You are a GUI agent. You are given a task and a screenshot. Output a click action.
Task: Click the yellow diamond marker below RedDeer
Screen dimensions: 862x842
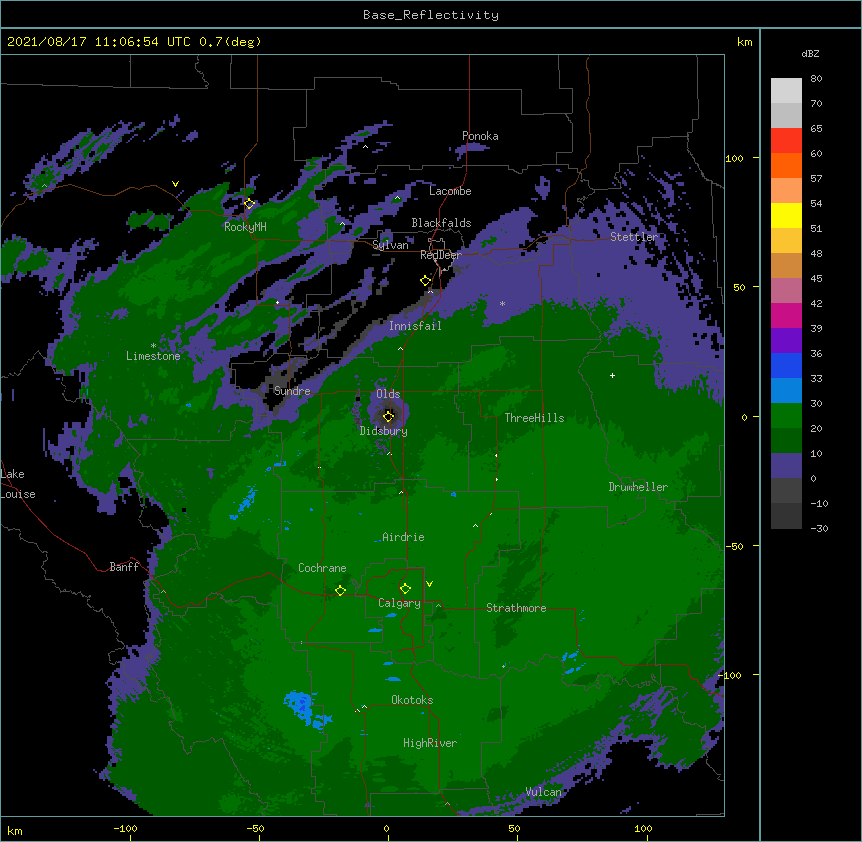click(x=425, y=281)
